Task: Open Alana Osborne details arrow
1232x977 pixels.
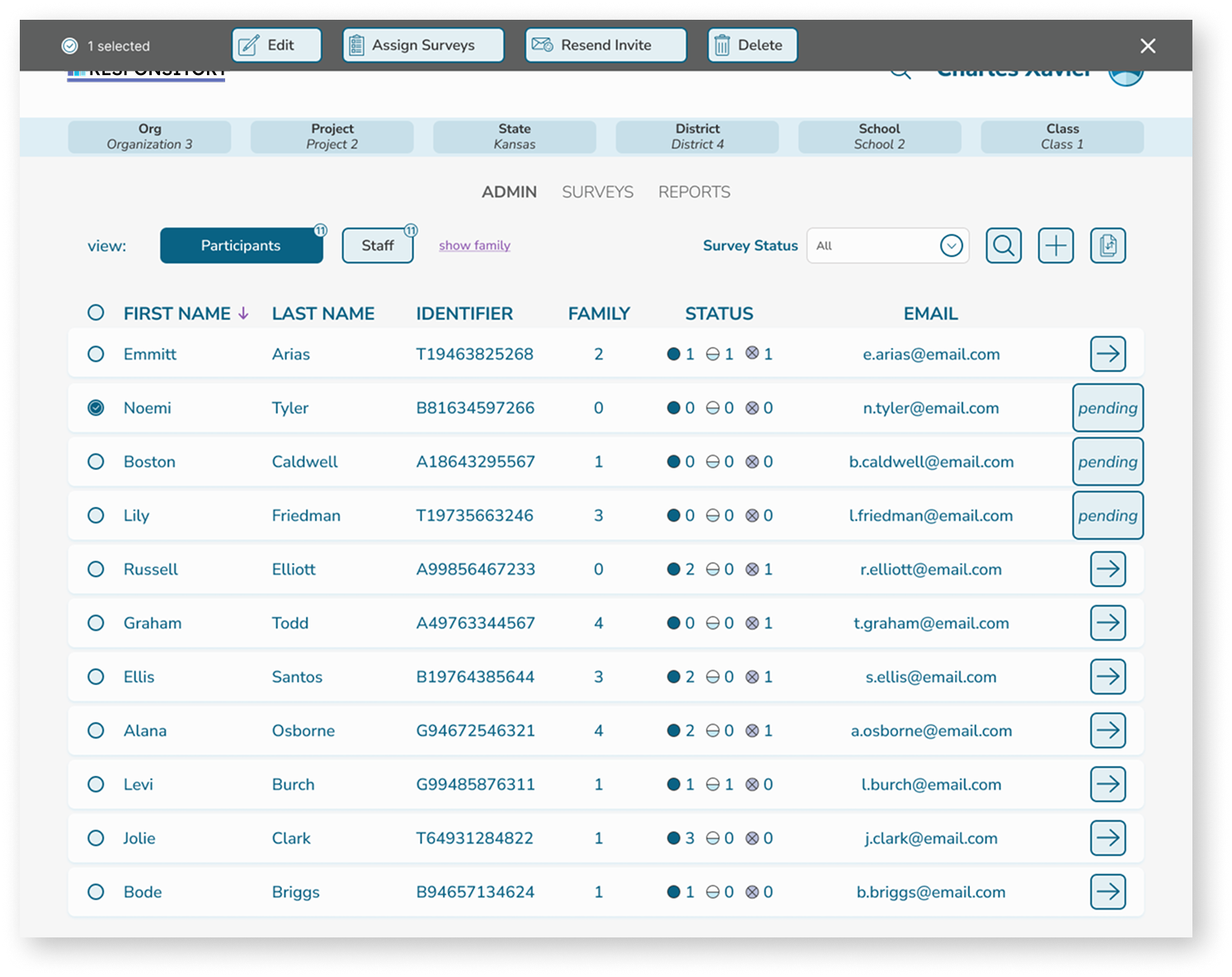Action: click(x=1107, y=730)
